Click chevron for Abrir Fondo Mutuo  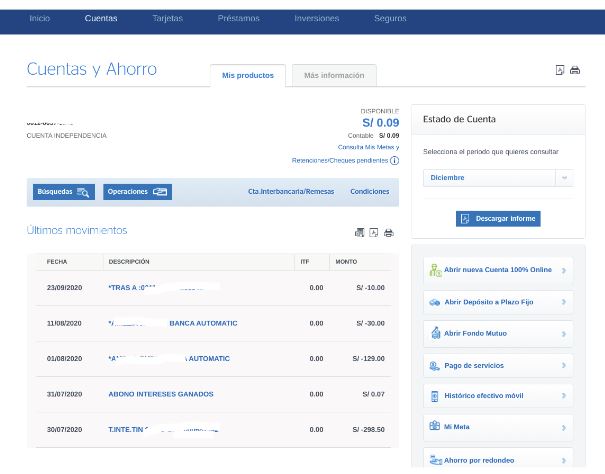pos(564,334)
